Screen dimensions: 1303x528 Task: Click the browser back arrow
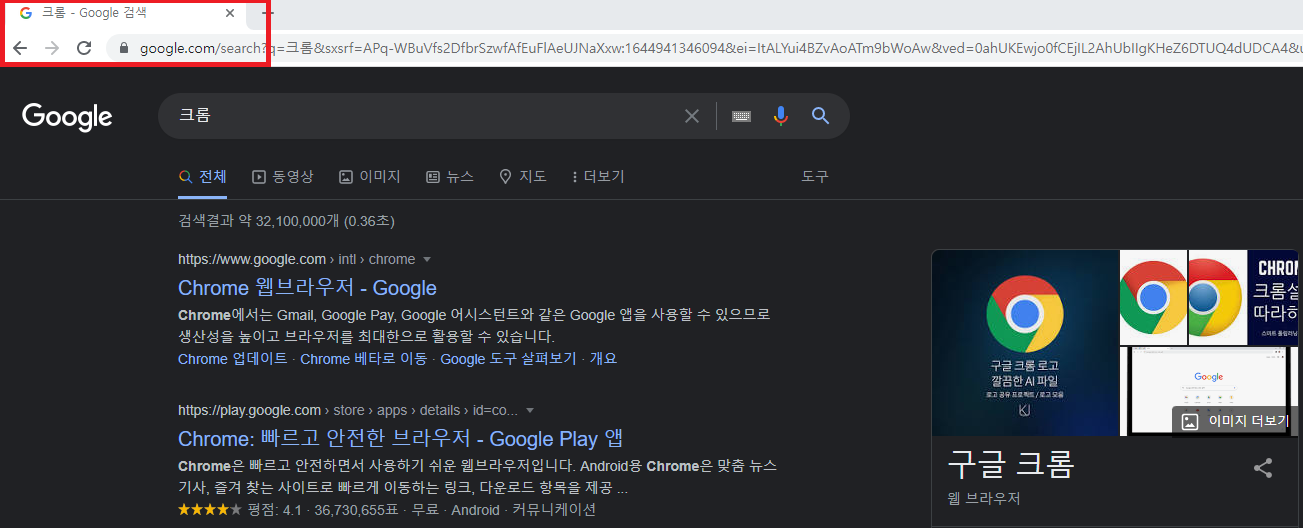[20, 48]
